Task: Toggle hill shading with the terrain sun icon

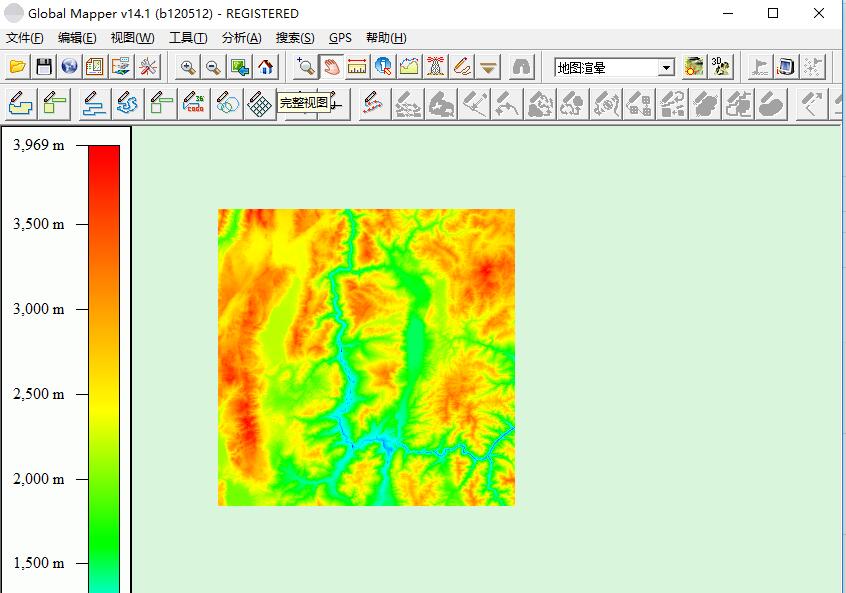Action: 694,67
